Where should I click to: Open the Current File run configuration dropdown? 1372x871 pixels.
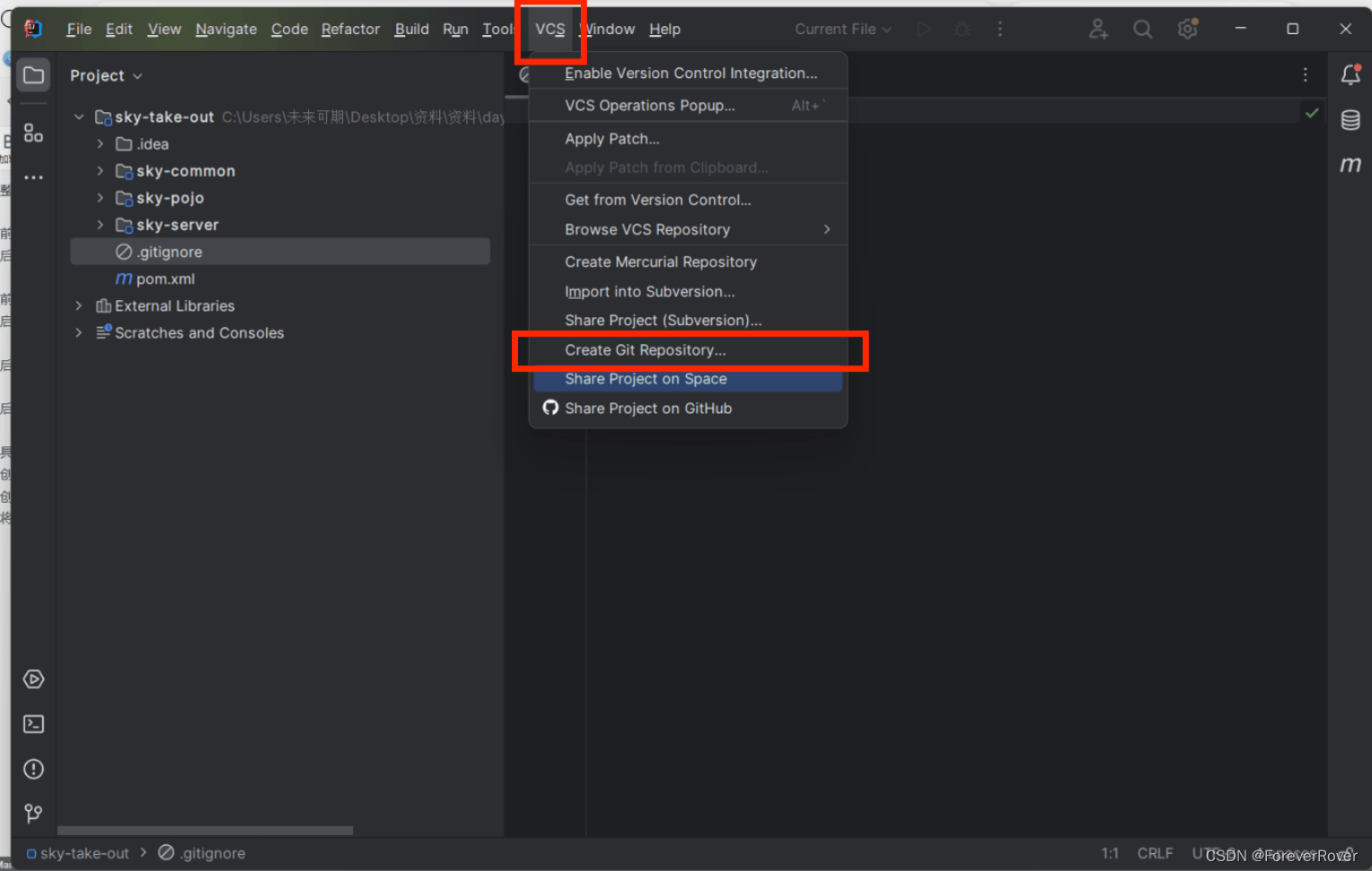[842, 29]
